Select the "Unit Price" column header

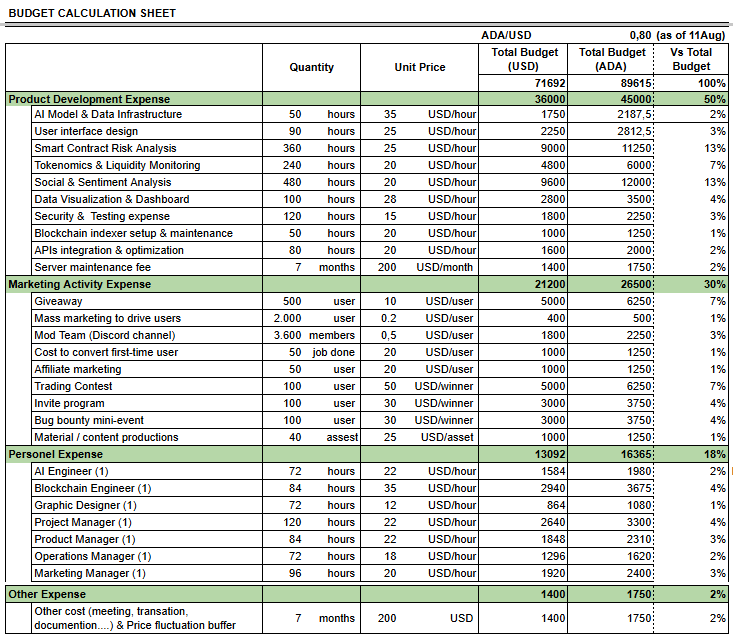(420, 67)
